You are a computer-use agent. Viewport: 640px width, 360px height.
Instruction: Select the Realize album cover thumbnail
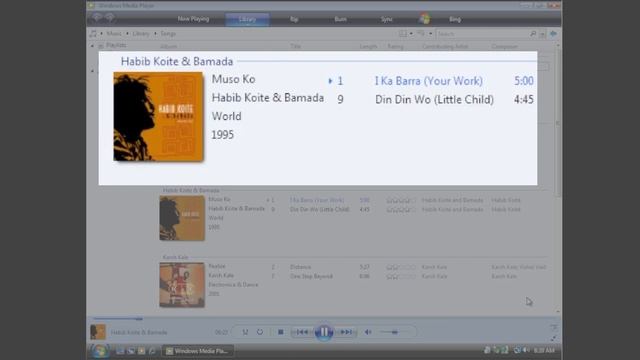(182, 284)
